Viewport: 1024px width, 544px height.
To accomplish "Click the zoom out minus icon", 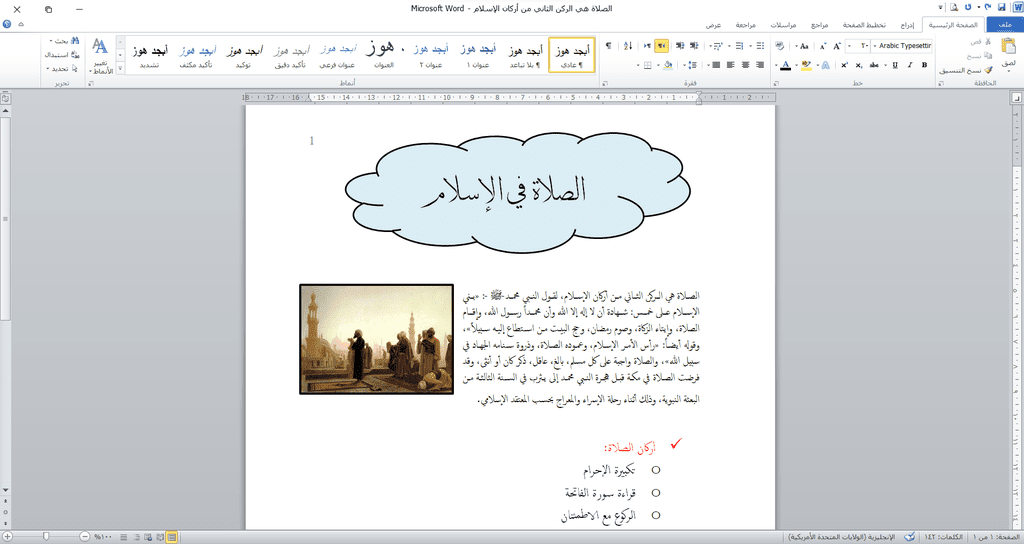I will tap(85, 536).
